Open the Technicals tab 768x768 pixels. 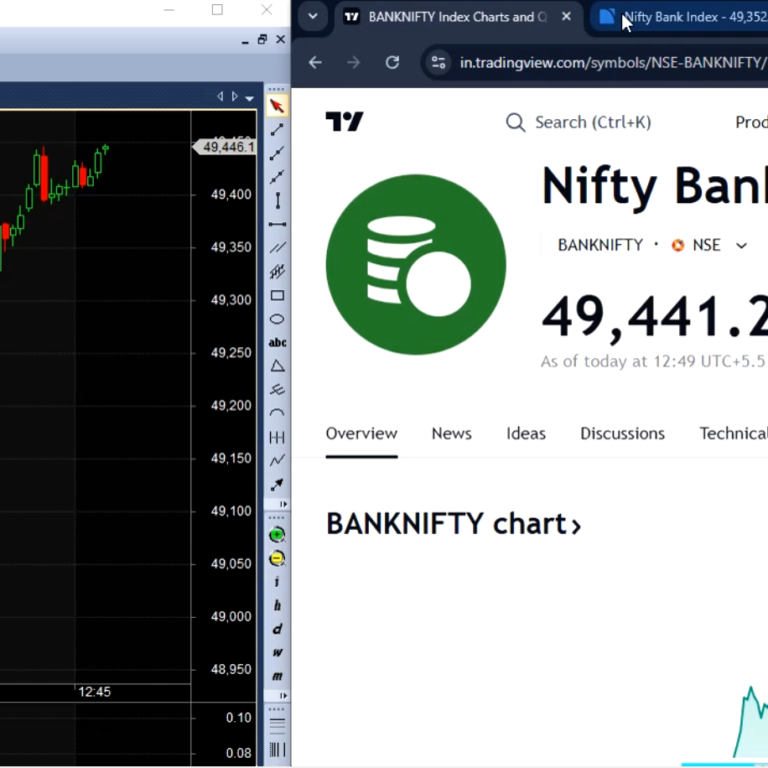click(x=733, y=433)
